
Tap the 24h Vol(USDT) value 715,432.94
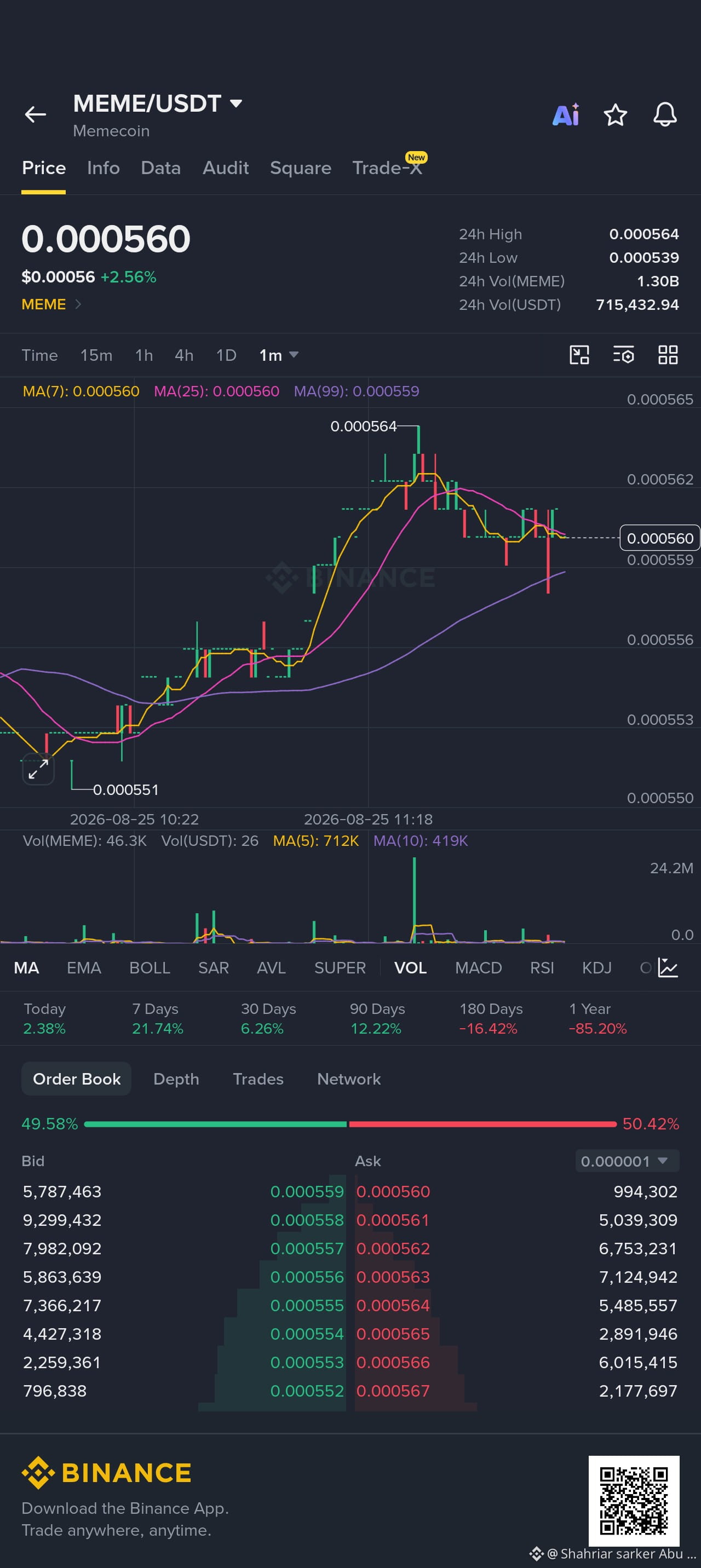tap(637, 304)
